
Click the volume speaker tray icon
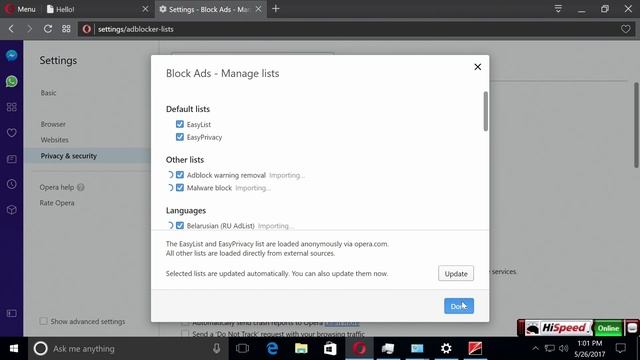[x=564, y=349]
